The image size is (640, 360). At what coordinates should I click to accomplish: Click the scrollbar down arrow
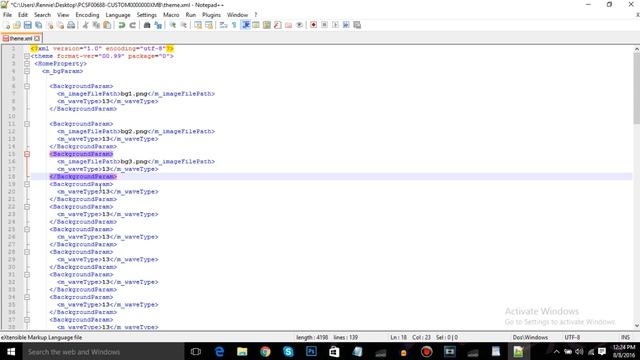click(636, 326)
